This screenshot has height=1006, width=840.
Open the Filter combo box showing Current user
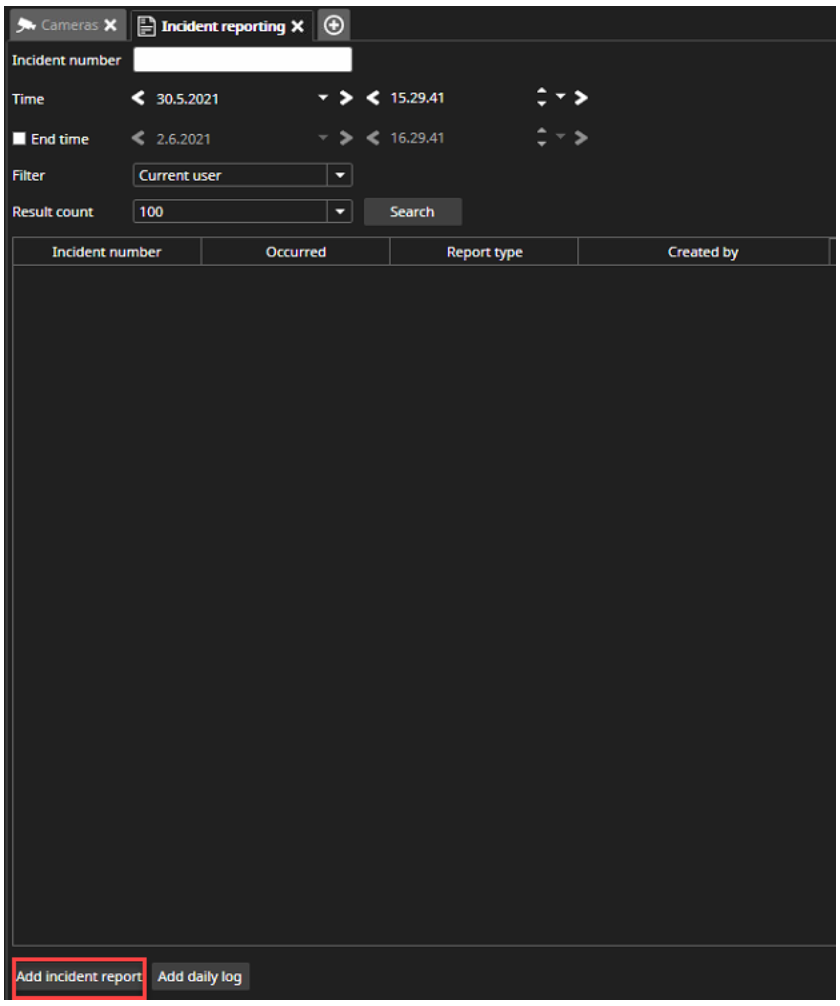243,175
